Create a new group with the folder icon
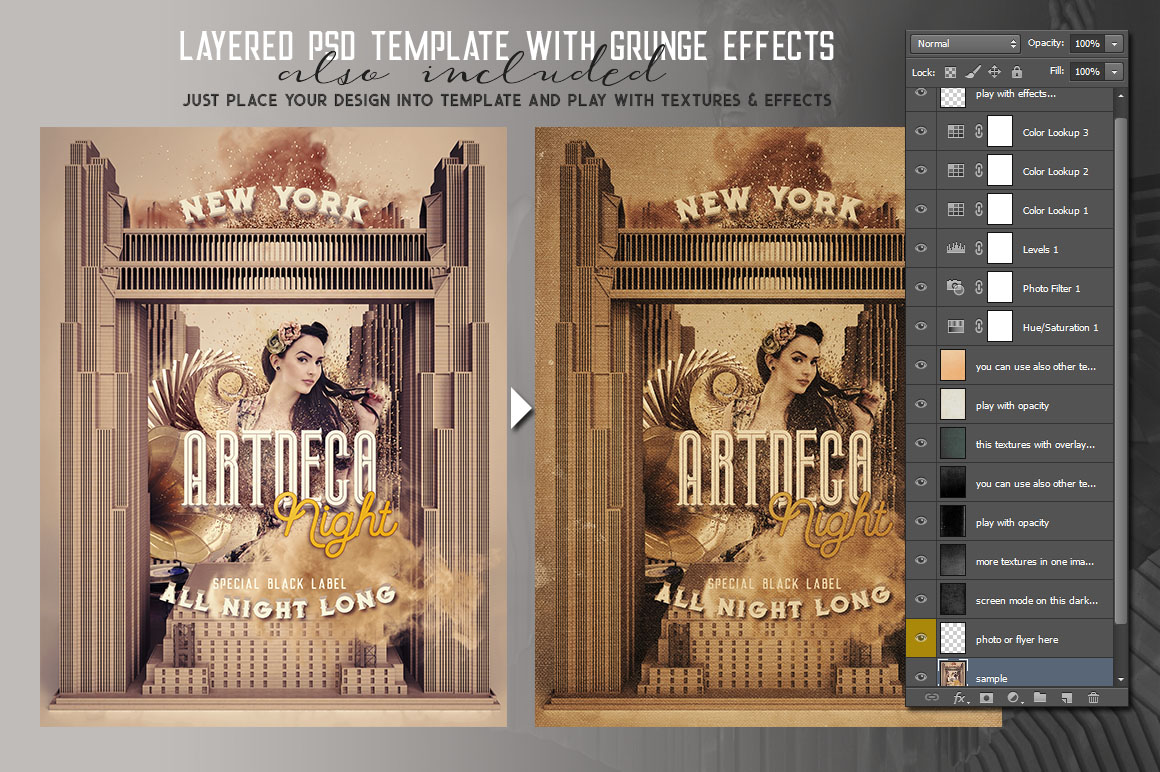This screenshot has height=772, width=1160. click(x=1040, y=698)
